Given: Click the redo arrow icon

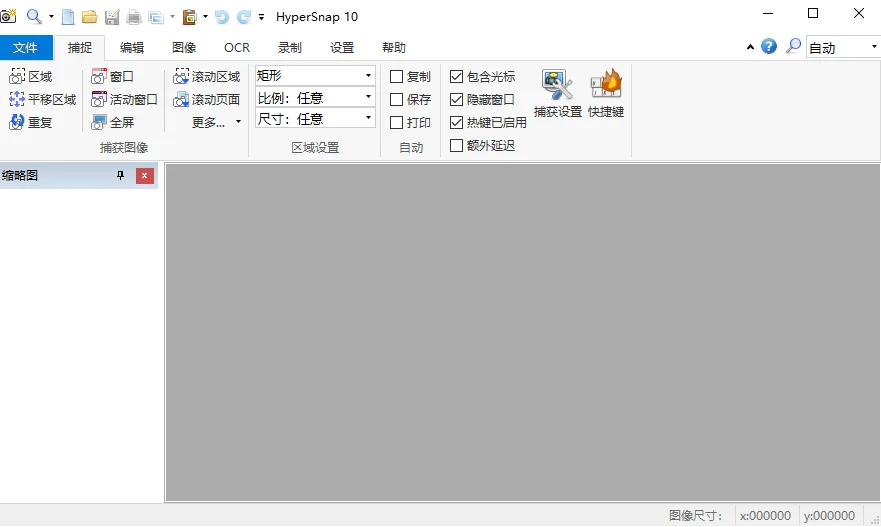Looking at the screenshot, I should [x=243, y=17].
